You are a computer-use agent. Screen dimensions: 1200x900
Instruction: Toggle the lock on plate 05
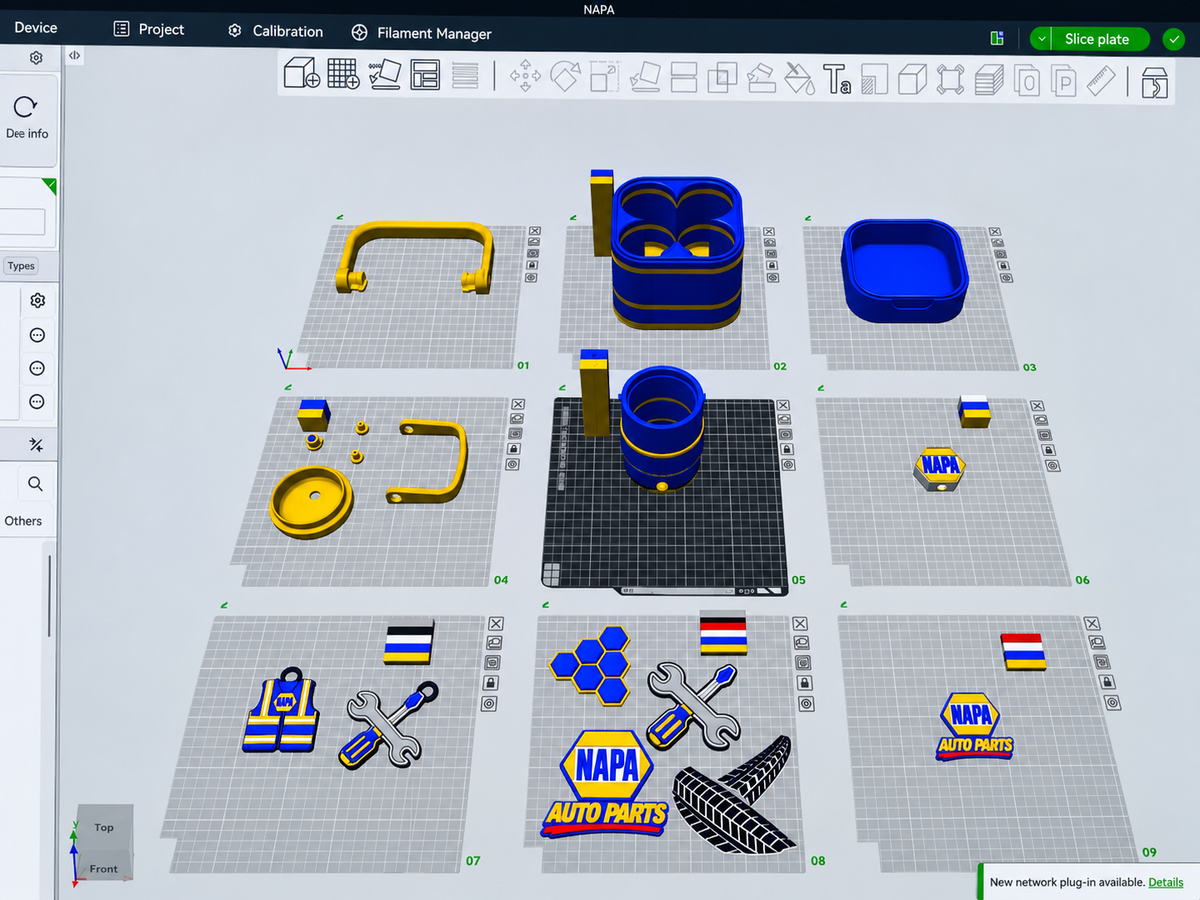tap(788, 450)
